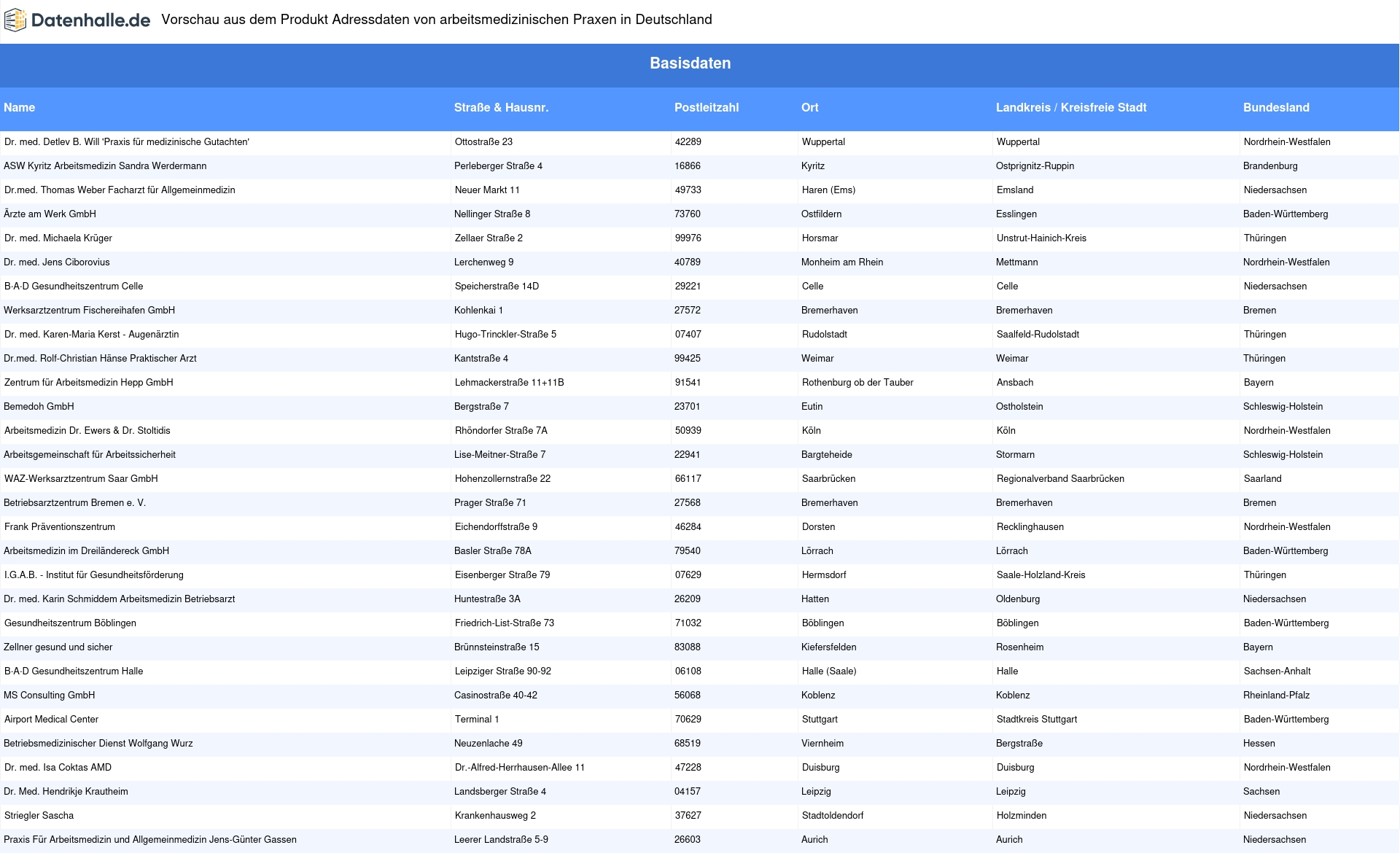Click address Terminal 1

(x=477, y=720)
